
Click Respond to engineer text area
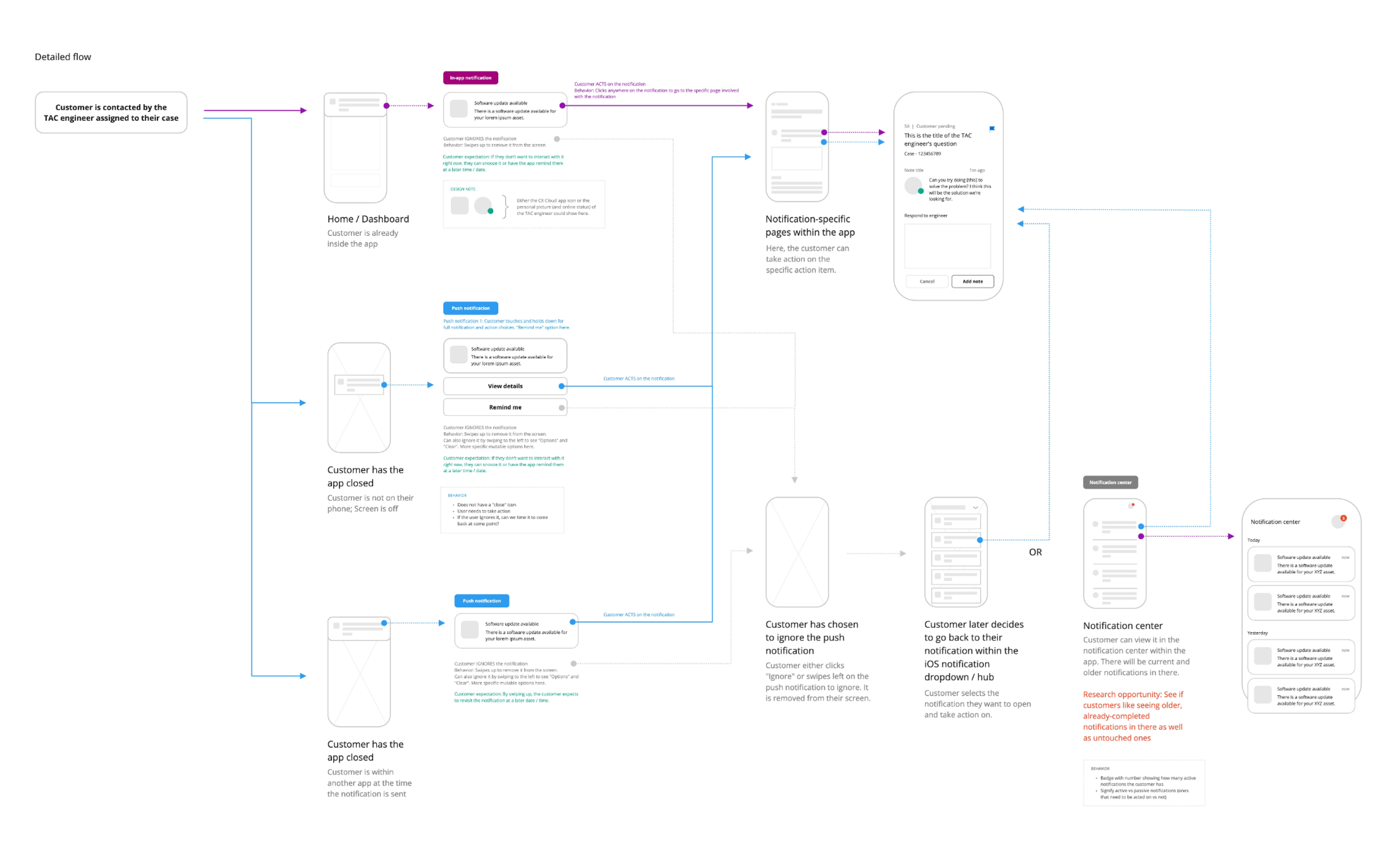point(947,246)
